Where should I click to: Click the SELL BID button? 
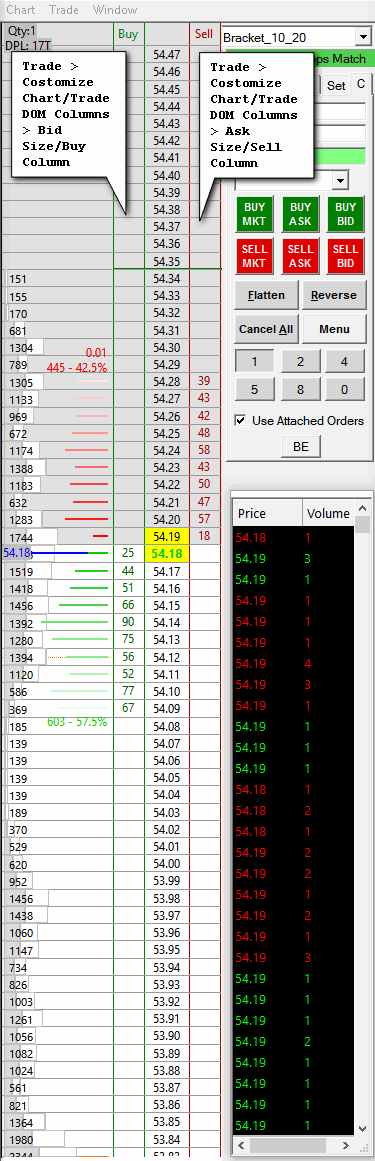(x=345, y=256)
